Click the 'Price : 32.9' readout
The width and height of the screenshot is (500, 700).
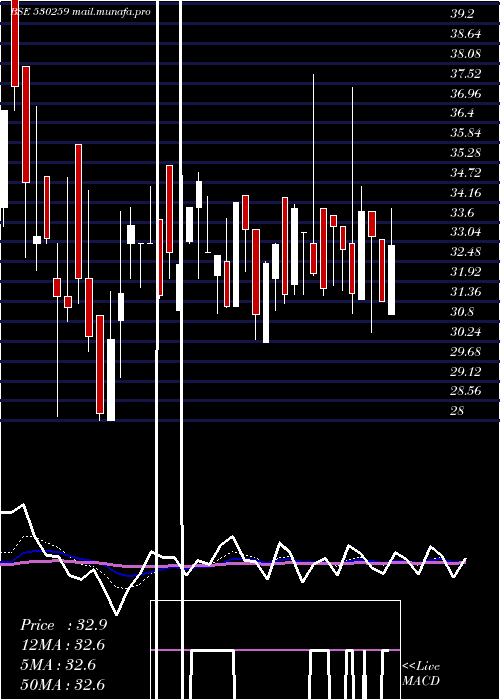[63, 625]
